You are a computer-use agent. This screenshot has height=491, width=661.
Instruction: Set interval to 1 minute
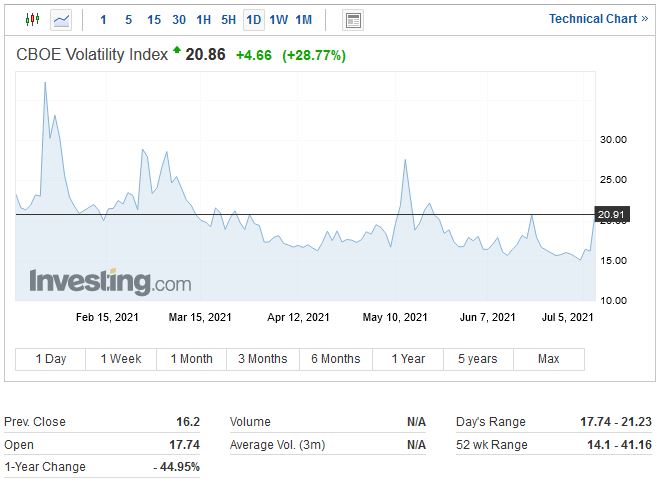103,20
